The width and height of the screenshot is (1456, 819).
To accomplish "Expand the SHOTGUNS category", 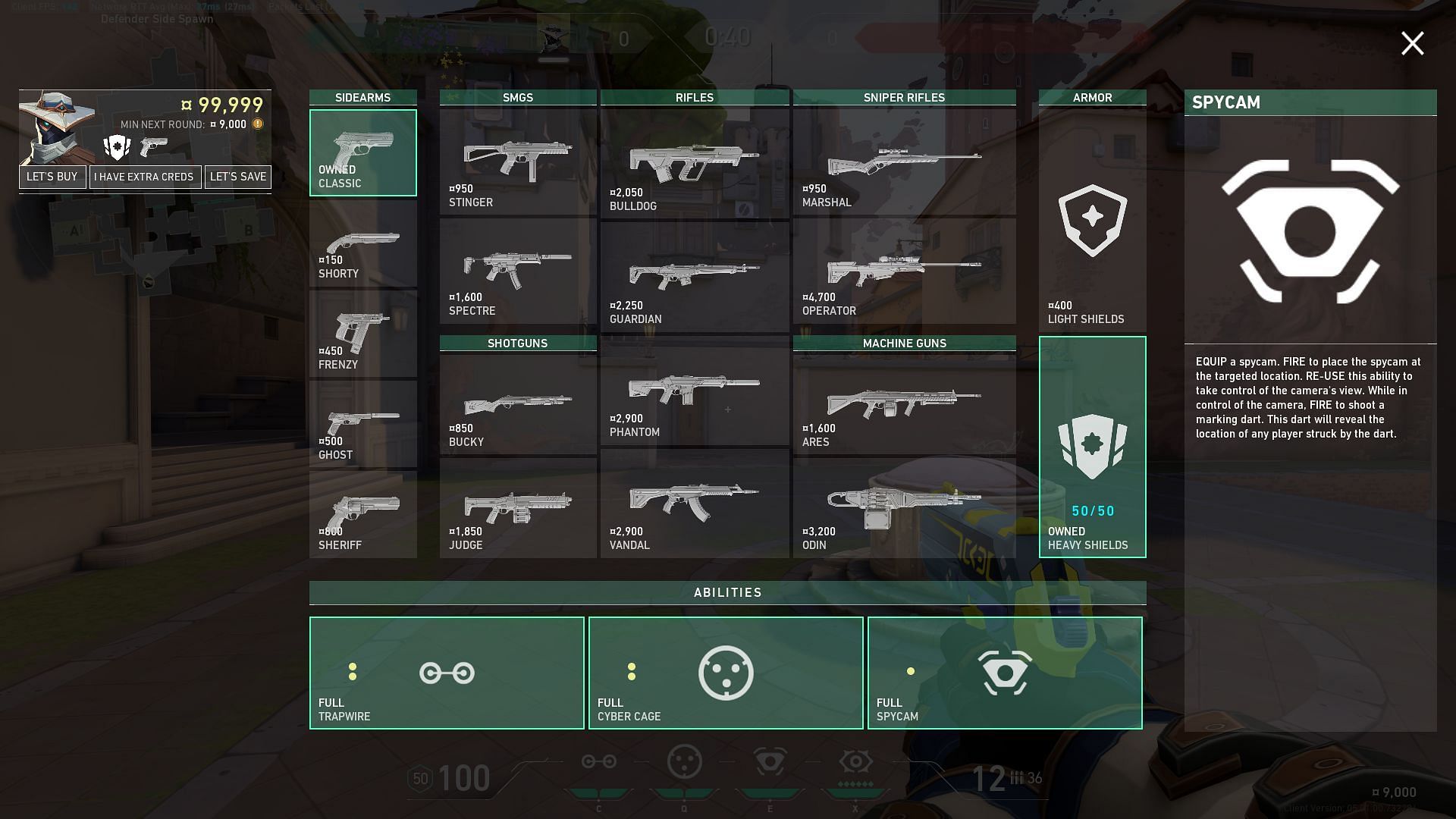I will 518,343.
